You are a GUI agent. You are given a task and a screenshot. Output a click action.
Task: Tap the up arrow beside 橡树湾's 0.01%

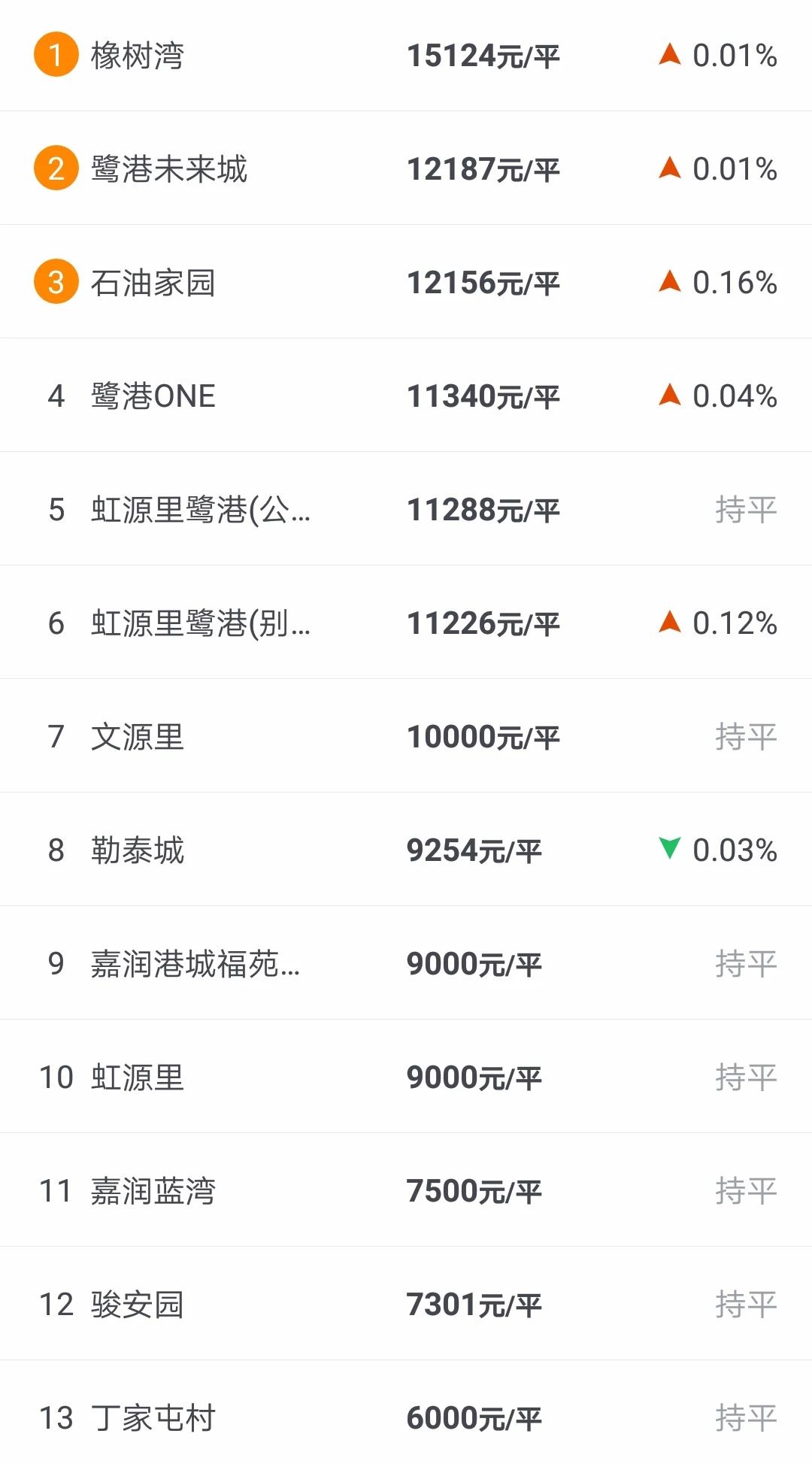(x=669, y=54)
